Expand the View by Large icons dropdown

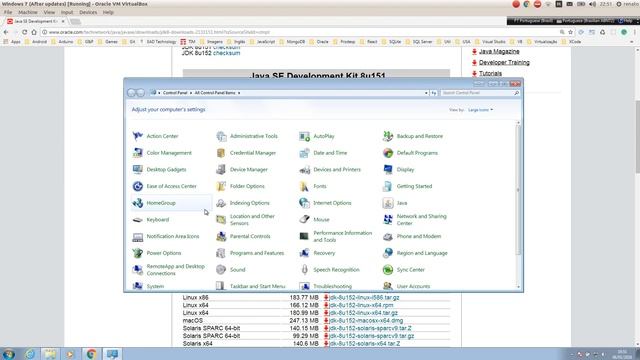tap(480, 110)
